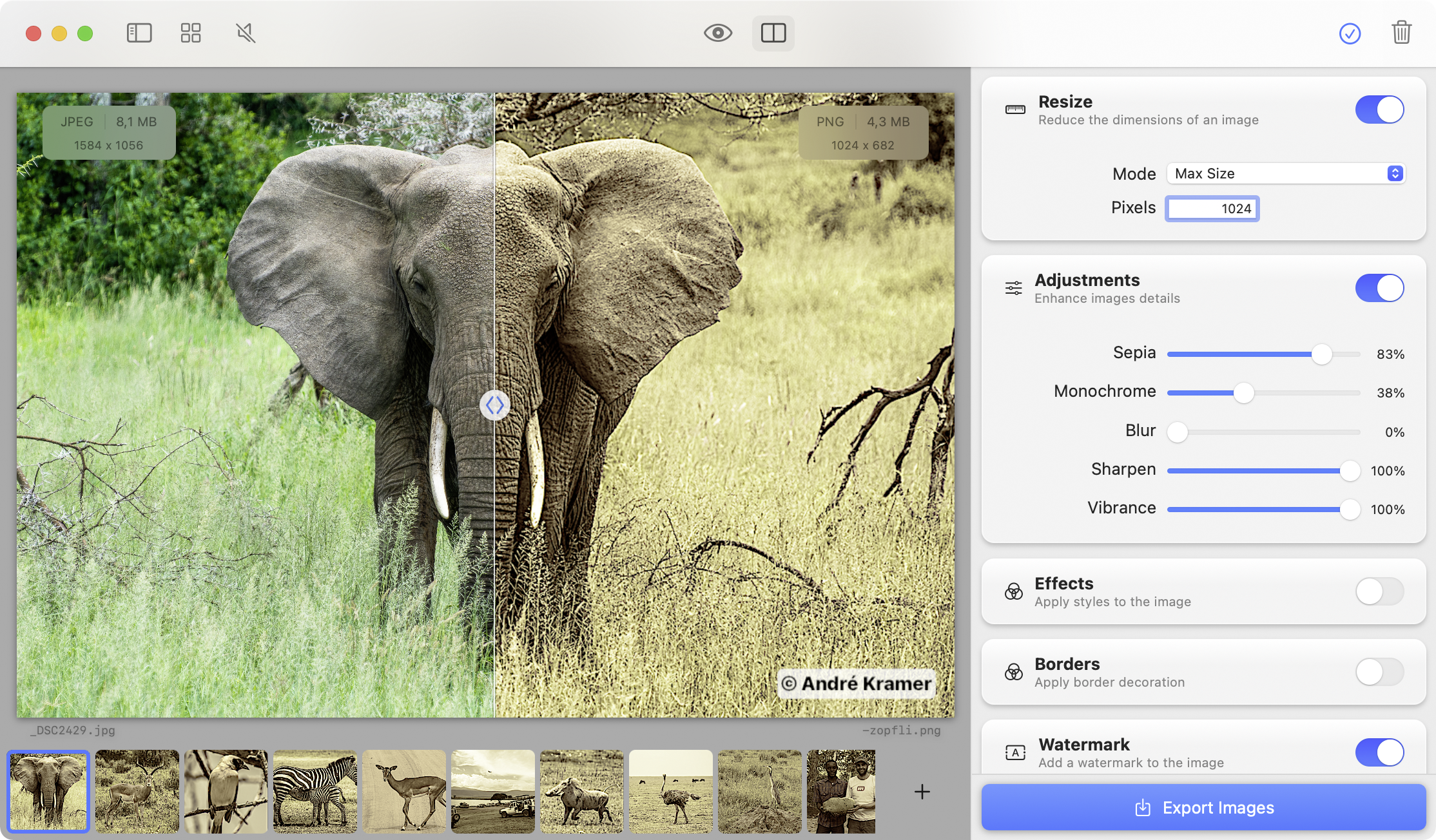Enable the Effects toggle

click(1379, 591)
